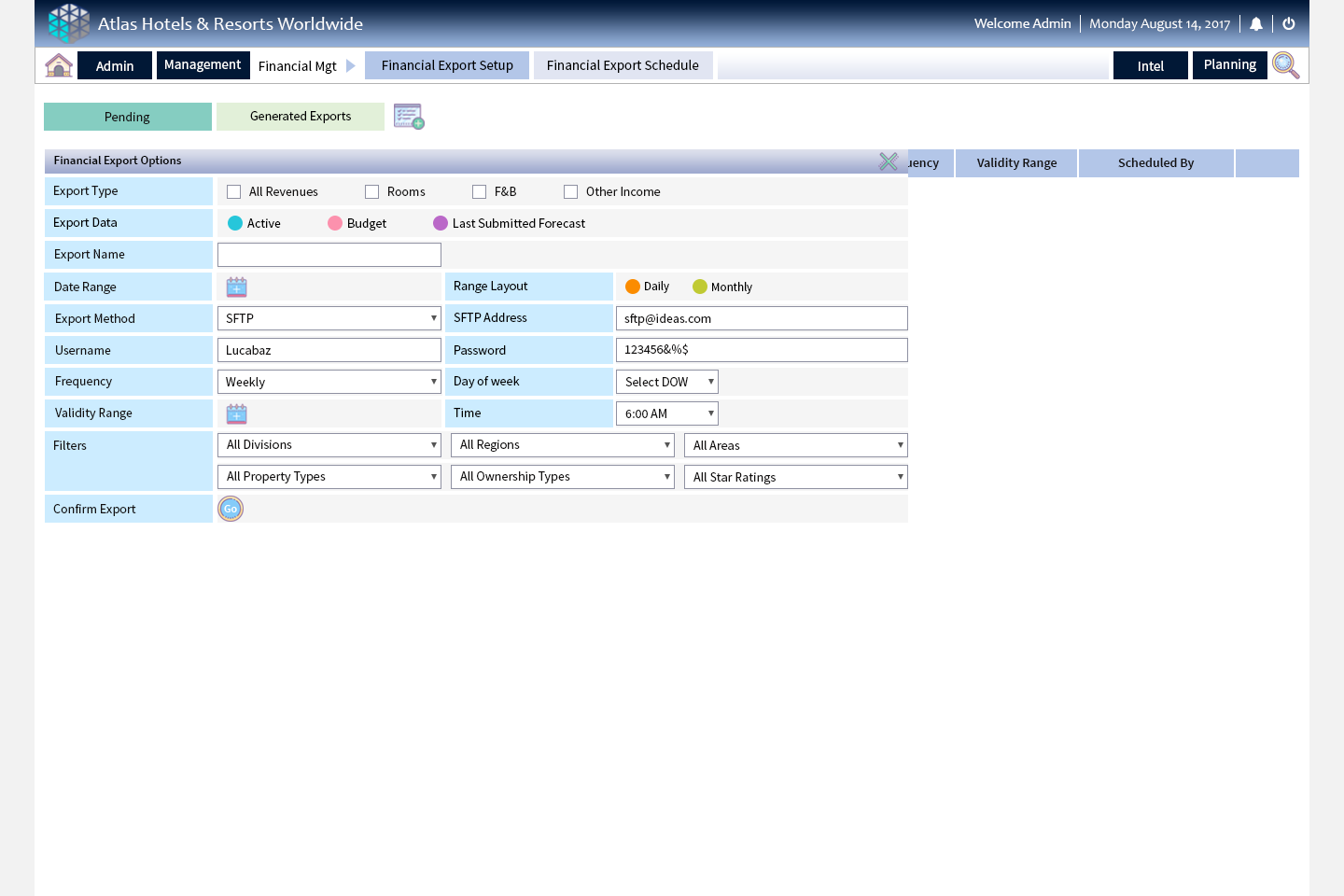
Task: Tick the Other Income checkbox
Action: [571, 192]
